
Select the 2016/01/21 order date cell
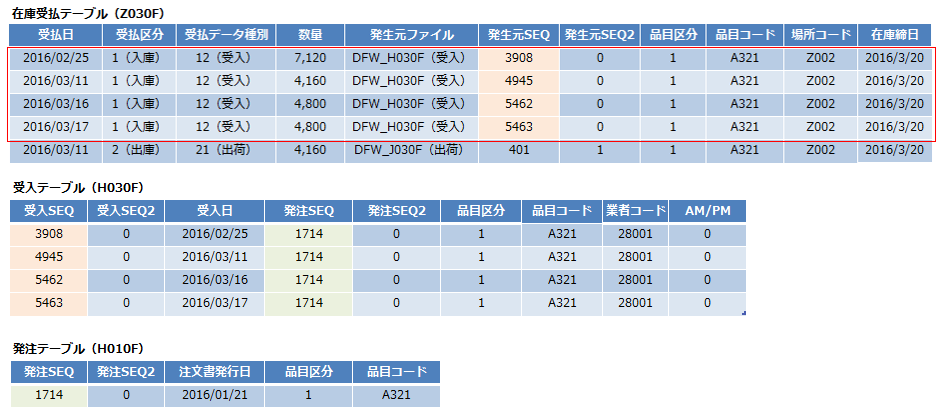(215, 395)
